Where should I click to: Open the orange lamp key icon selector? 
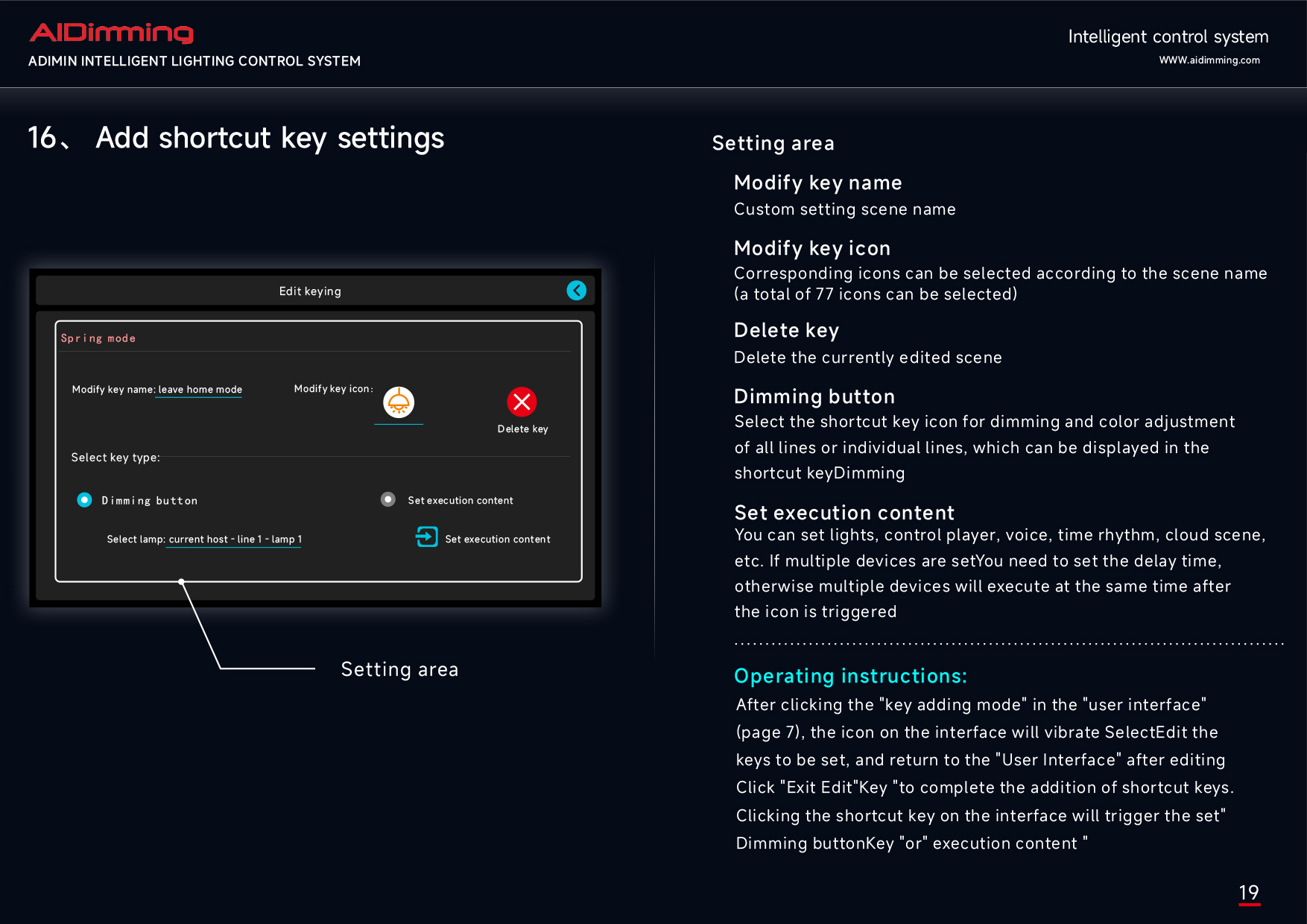(399, 402)
